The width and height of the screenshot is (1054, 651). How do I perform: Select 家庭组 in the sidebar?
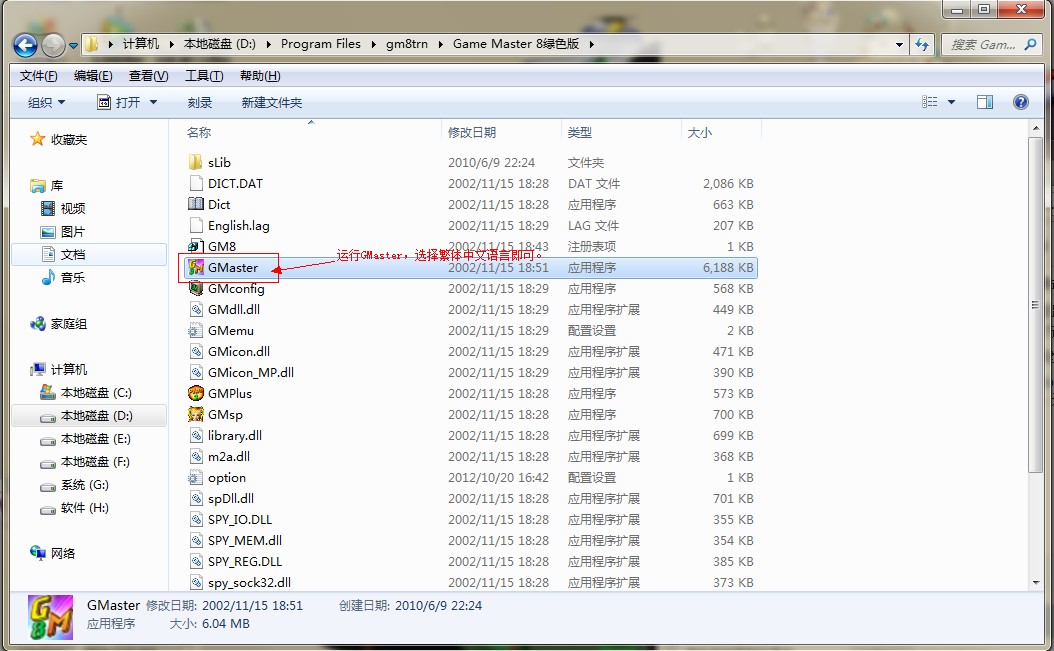click(x=69, y=324)
